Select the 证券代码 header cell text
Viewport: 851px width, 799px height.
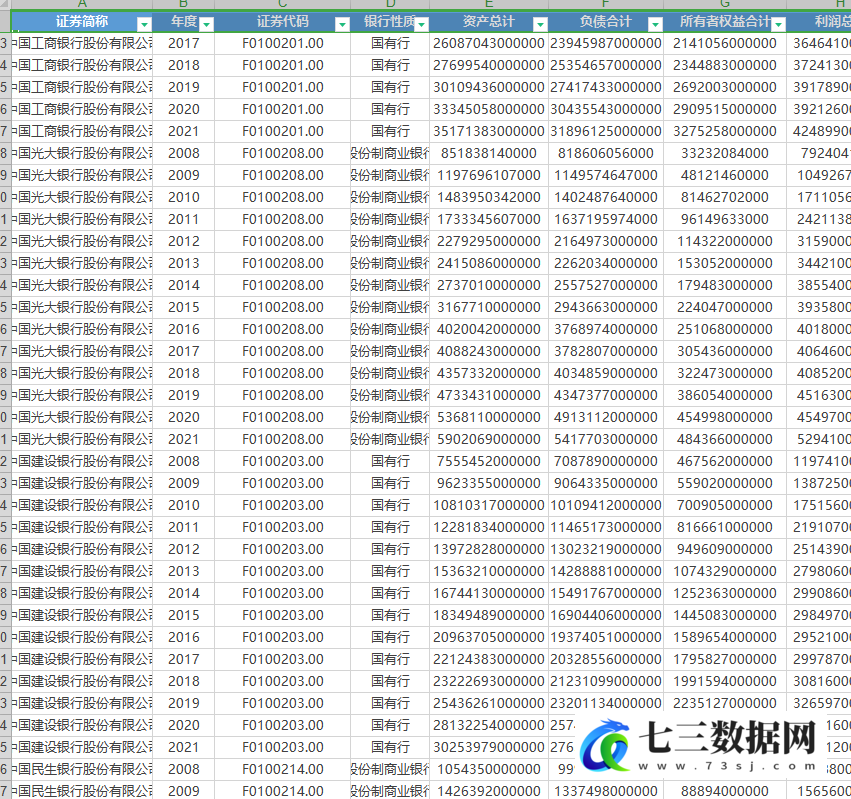(x=283, y=22)
